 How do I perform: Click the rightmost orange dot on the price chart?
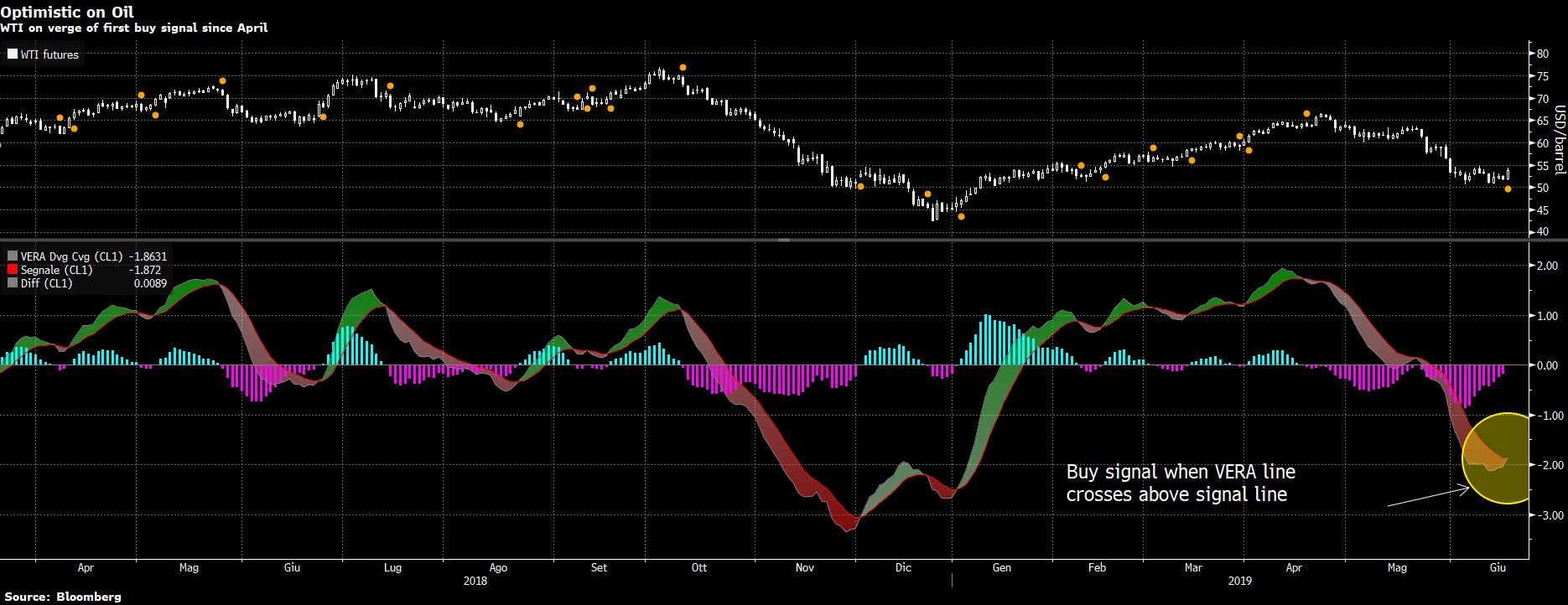coord(1508,189)
